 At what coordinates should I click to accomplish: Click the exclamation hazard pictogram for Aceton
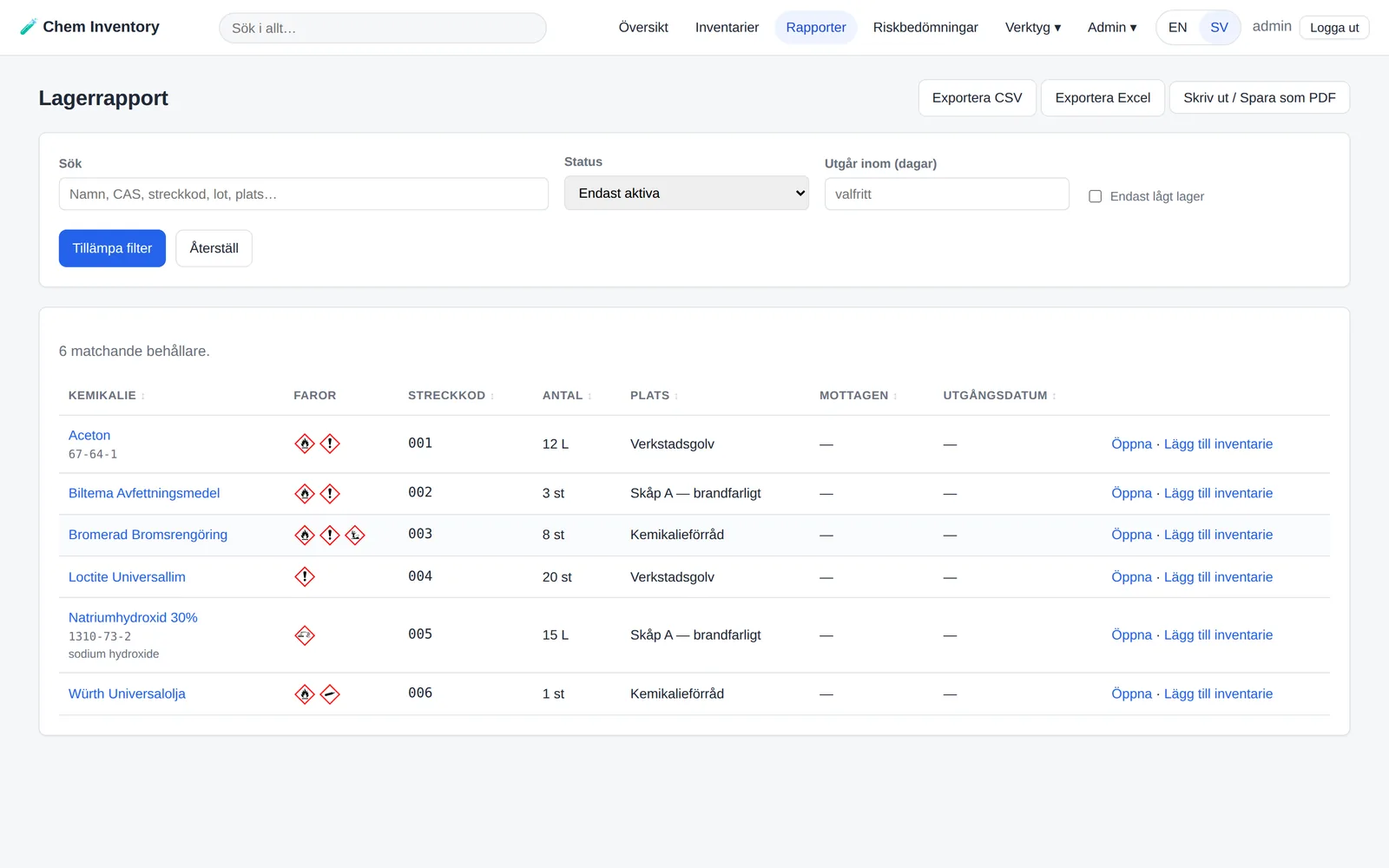coord(330,444)
